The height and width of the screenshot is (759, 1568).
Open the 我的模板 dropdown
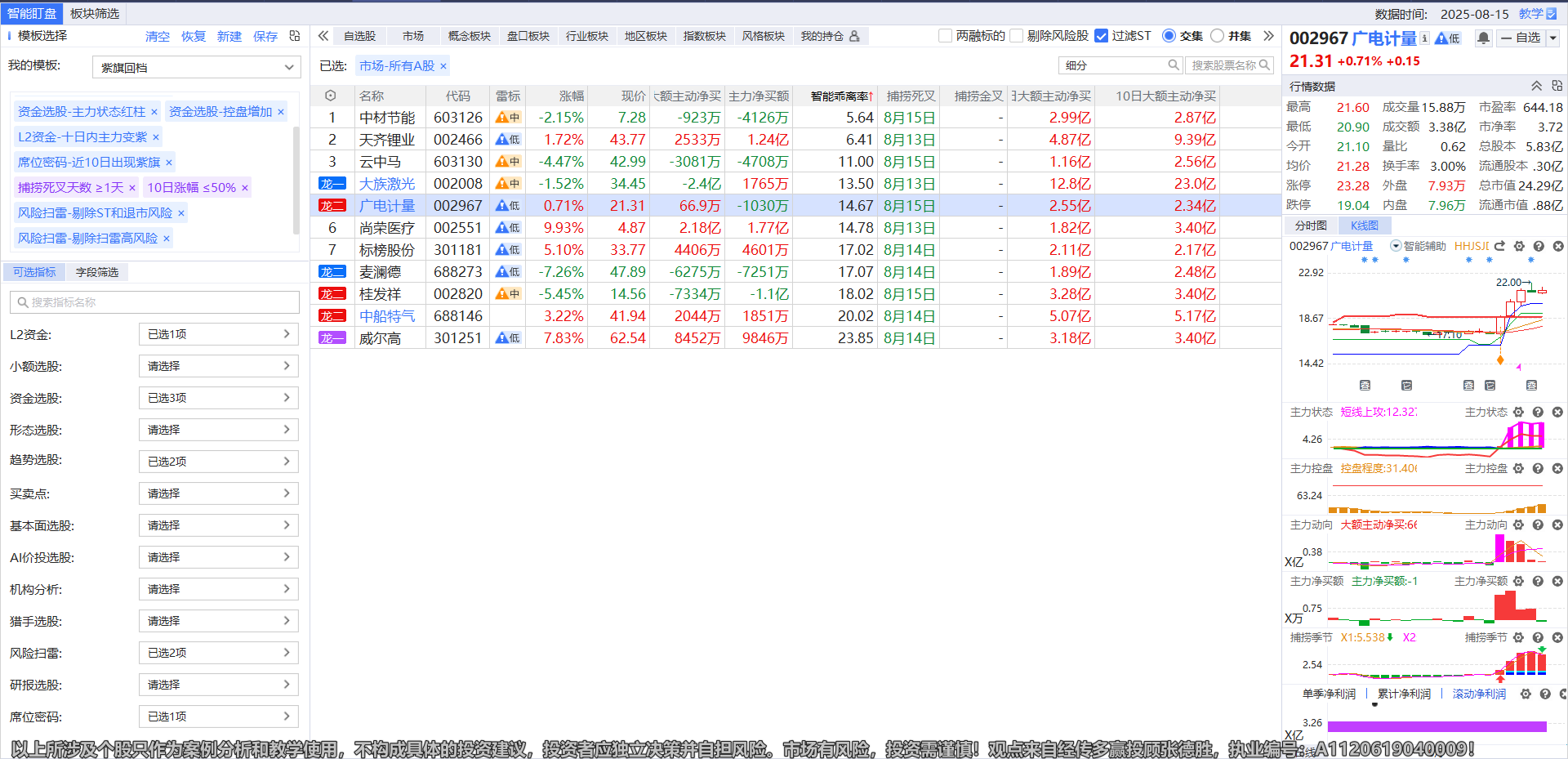[x=197, y=68]
